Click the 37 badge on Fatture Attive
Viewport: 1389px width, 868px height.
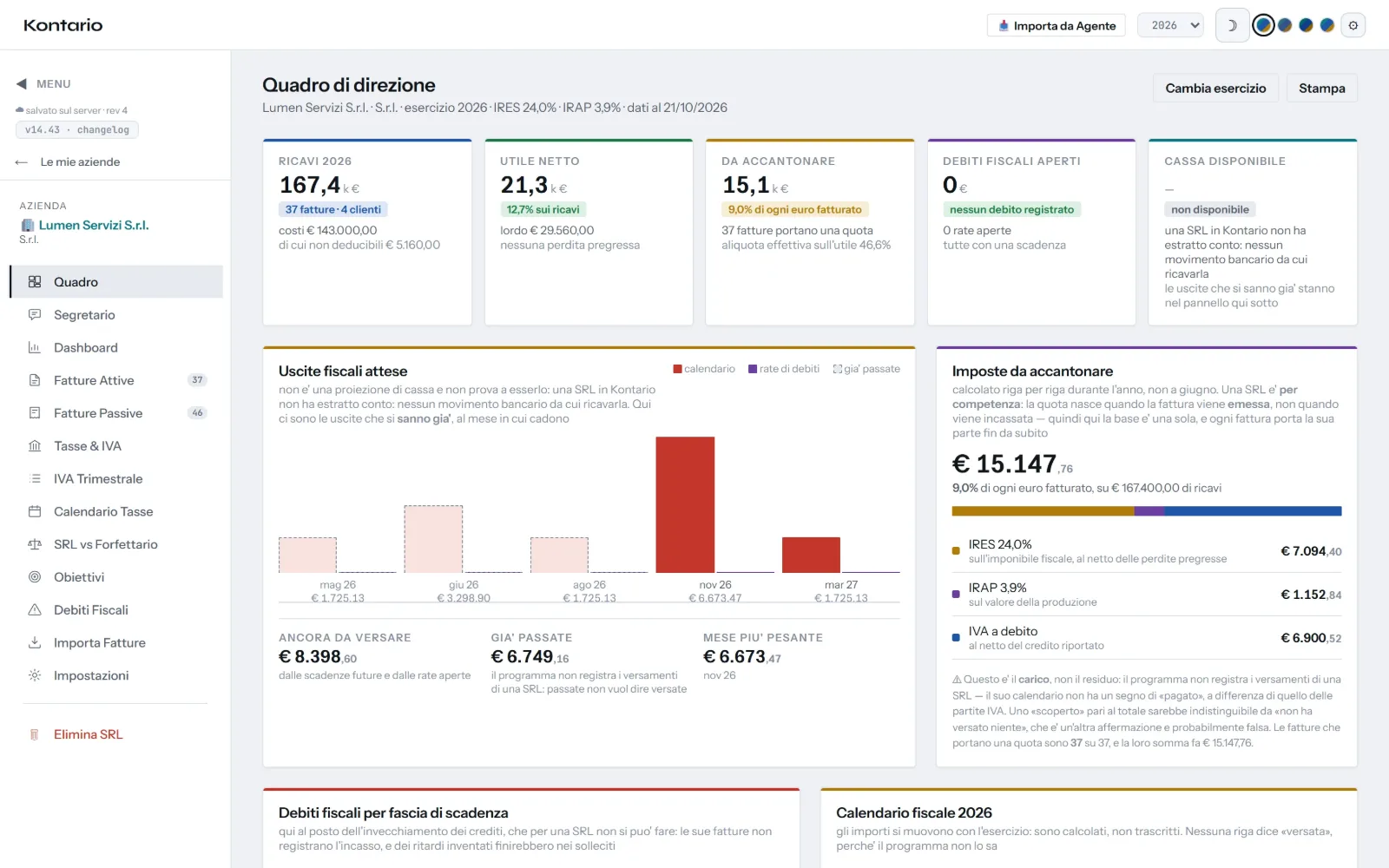click(197, 380)
